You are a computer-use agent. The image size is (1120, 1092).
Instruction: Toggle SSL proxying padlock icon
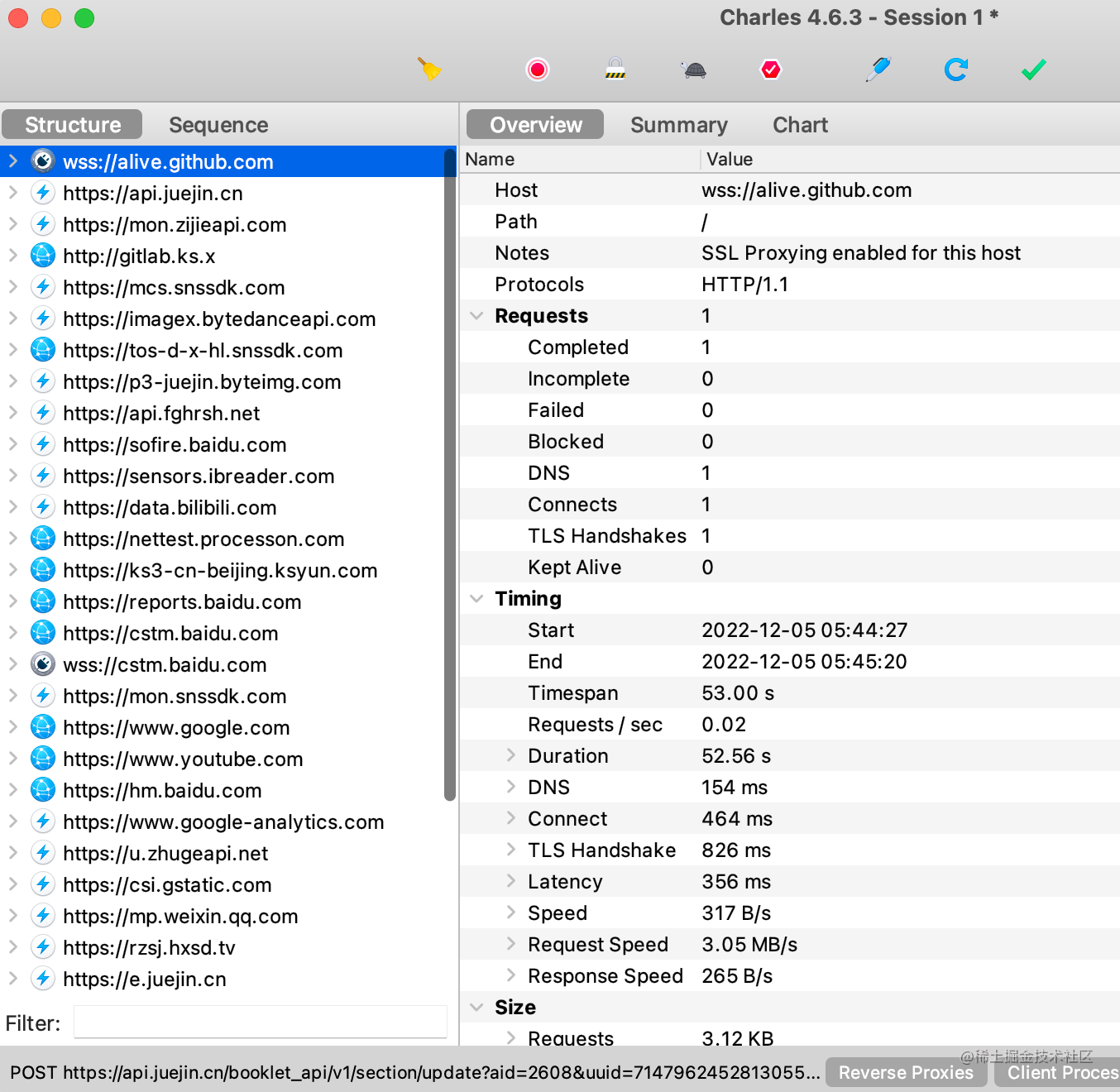pos(615,69)
